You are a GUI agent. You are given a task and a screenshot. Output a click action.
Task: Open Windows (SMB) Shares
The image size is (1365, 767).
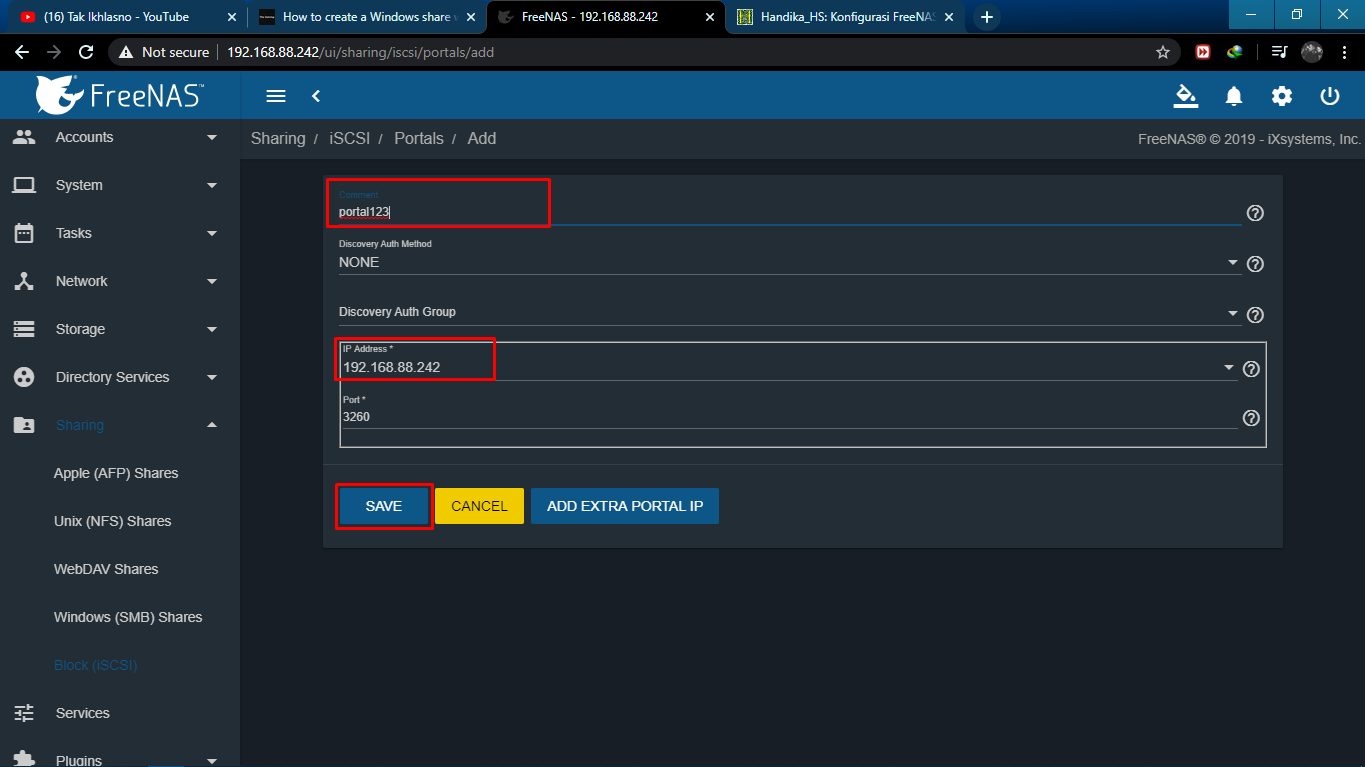(128, 617)
